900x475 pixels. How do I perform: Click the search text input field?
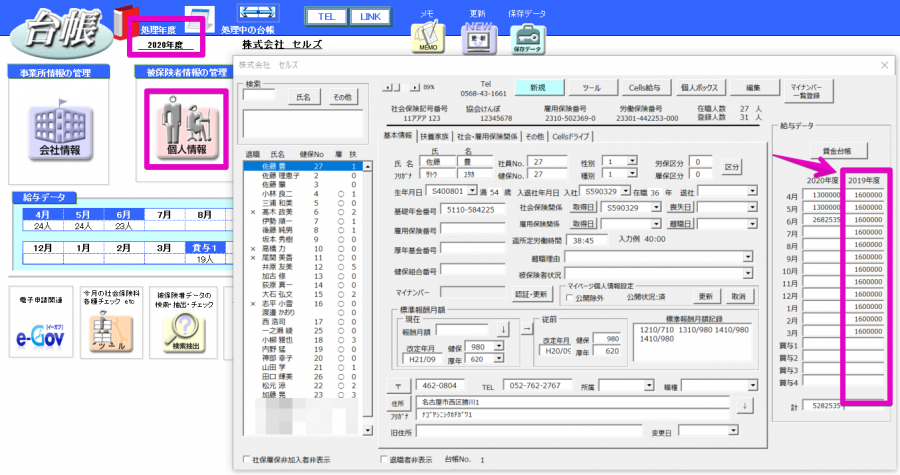coord(259,95)
